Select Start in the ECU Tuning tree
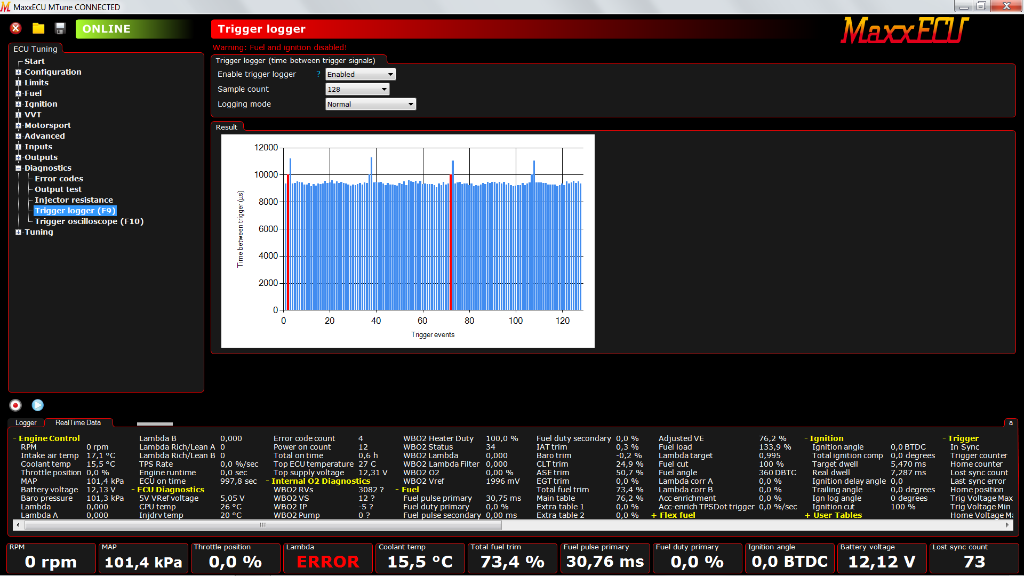Image resolution: width=1024 pixels, height=576 pixels. [x=35, y=61]
